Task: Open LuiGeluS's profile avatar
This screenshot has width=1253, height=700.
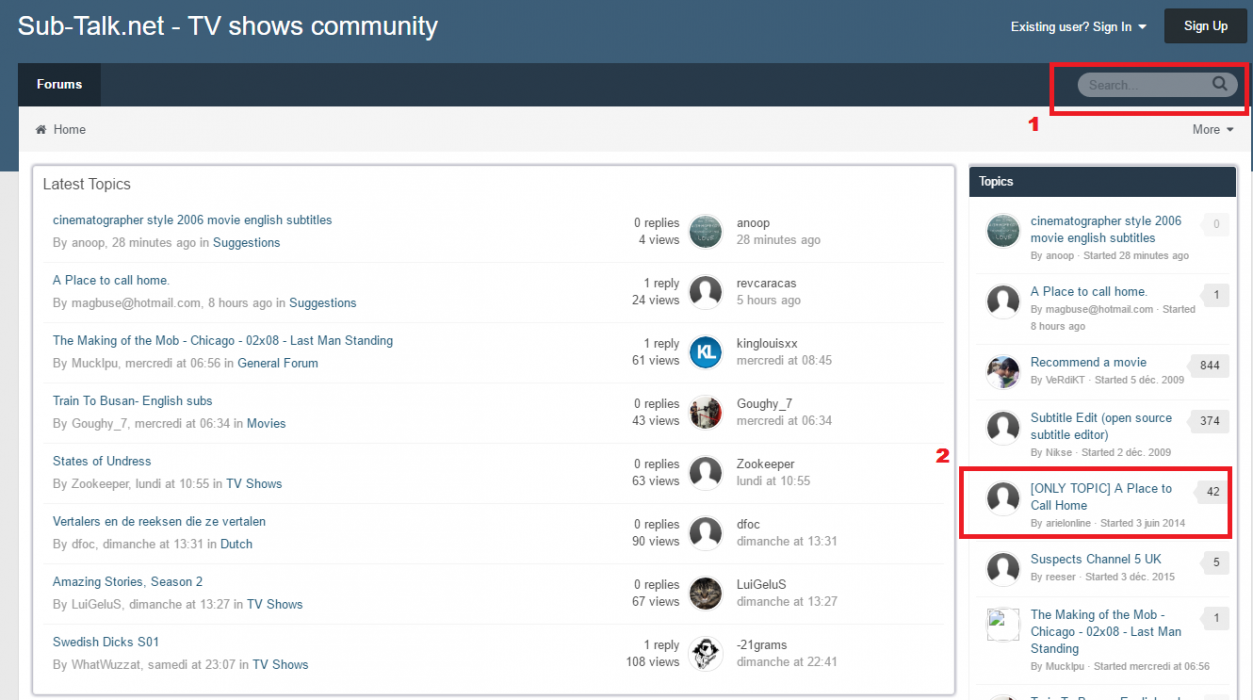Action: coord(706,593)
